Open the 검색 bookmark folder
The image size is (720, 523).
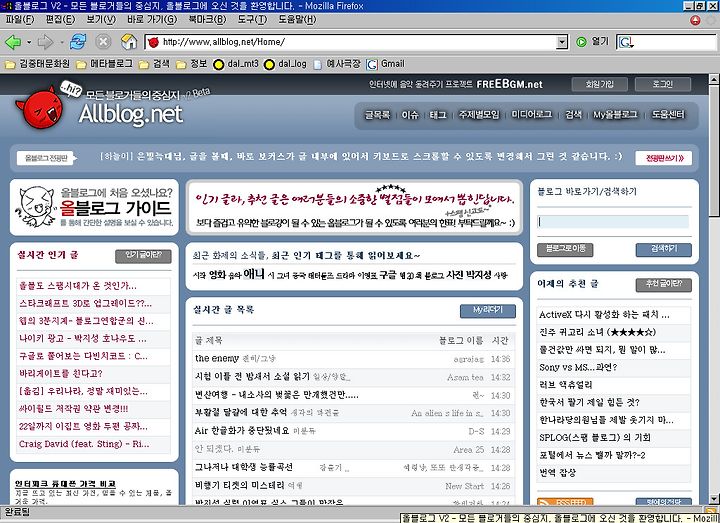(x=154, y=64)
